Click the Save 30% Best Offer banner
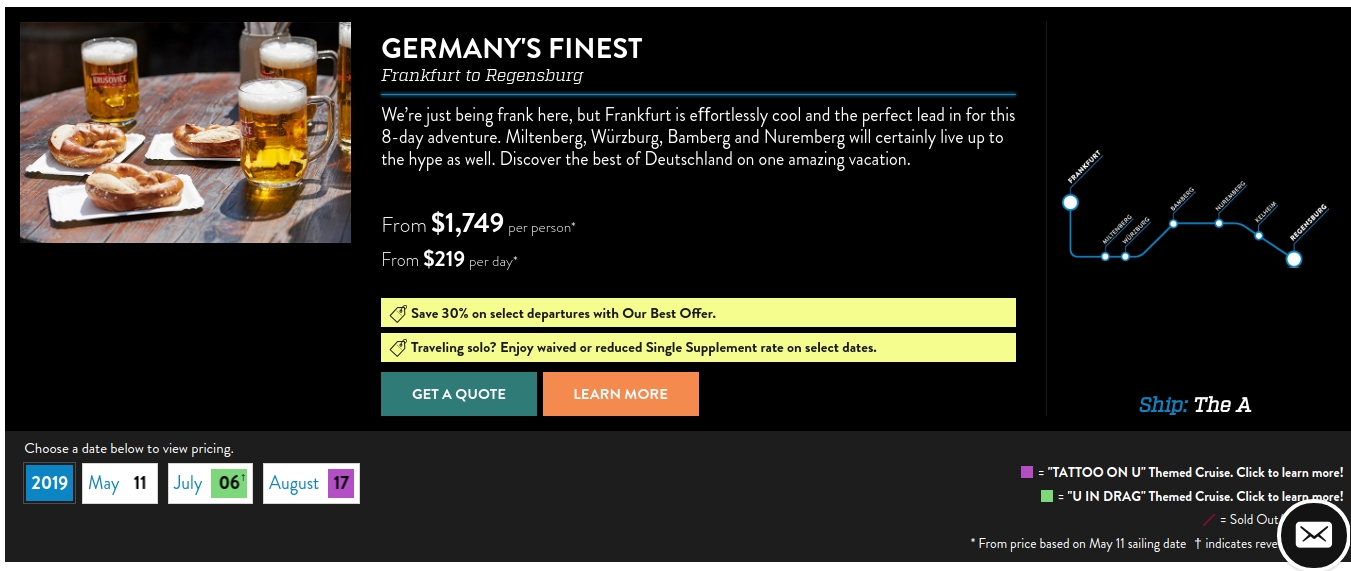The height and width of the screenshot is (571, 1351). click(698, 313)
